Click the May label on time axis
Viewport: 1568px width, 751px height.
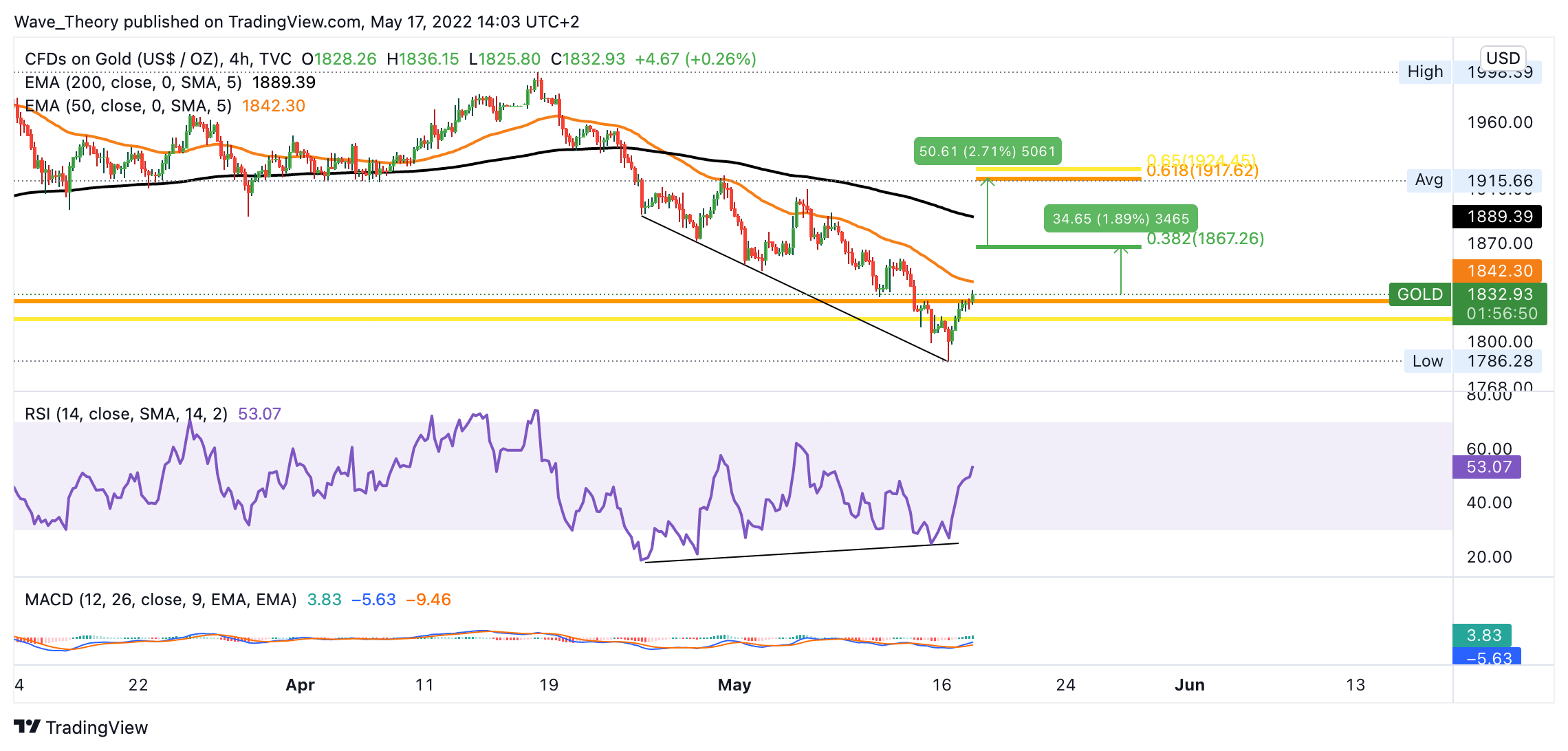(734, 685)
